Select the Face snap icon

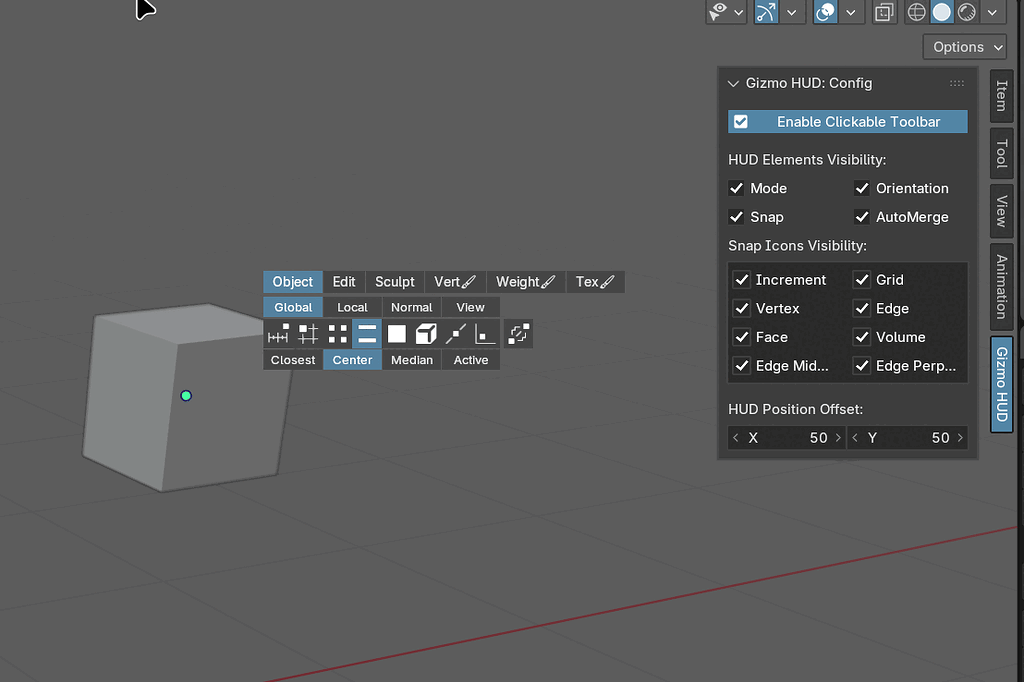click(x=396, y=334)
